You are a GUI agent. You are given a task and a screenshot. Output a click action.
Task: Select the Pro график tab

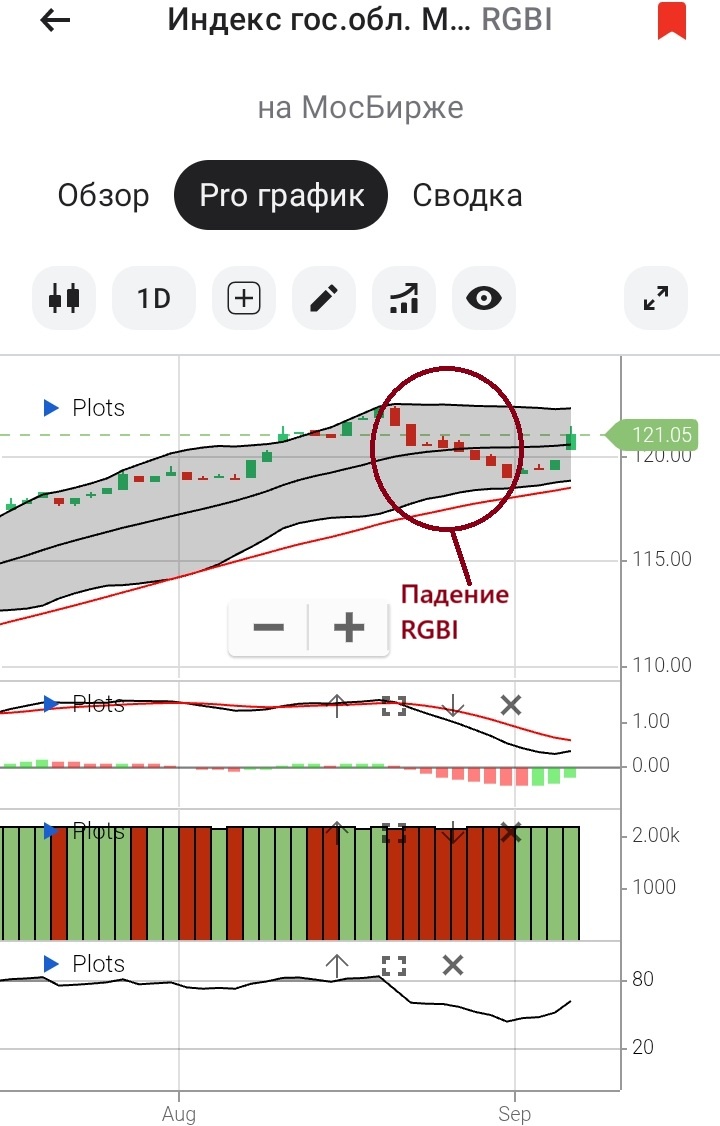(x=281, y=195)
